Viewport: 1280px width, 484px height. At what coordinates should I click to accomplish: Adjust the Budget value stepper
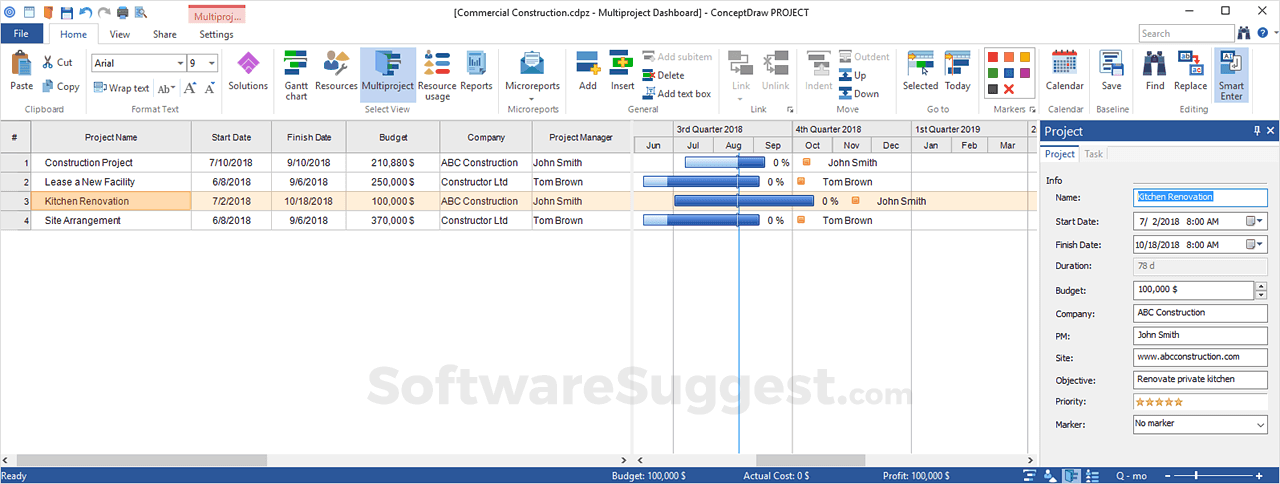tap(1261, 290)
